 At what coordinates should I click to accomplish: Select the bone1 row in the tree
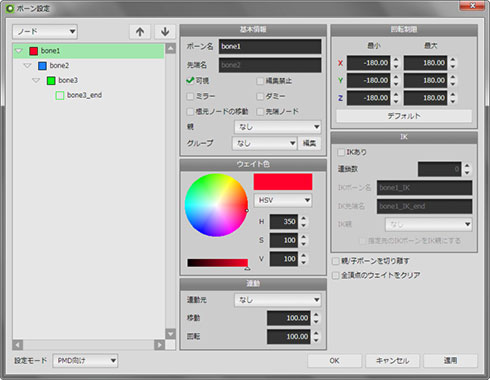[x=89, y=51]
